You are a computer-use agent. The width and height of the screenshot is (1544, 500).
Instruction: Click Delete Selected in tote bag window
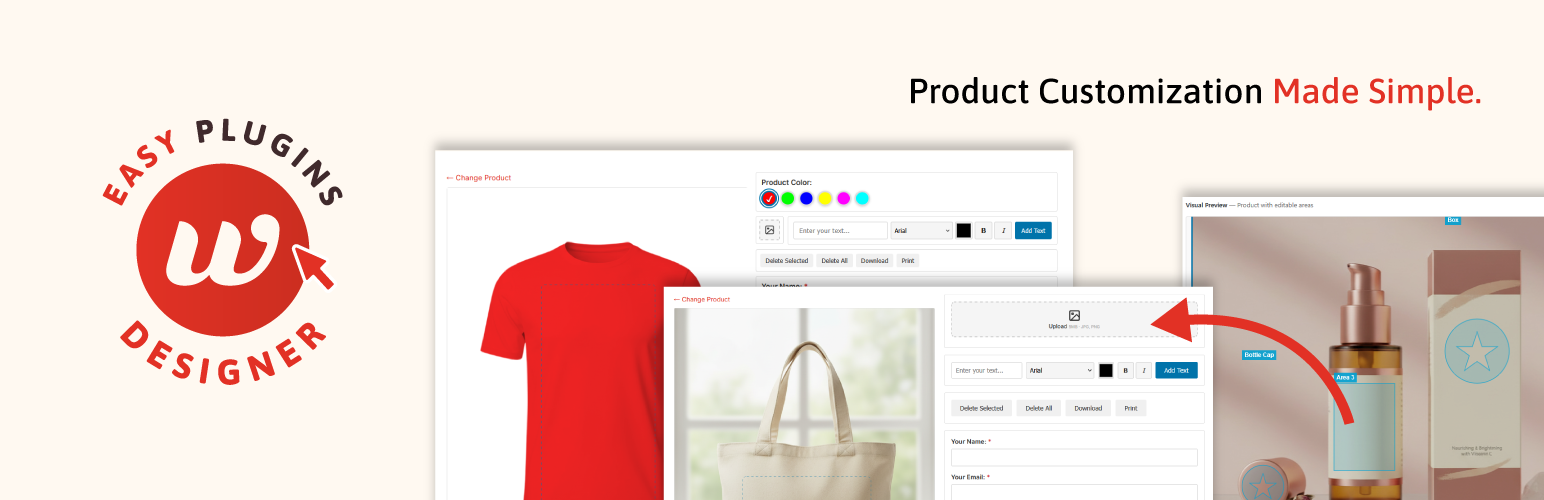pyautogui.click(x=981, y=408)
